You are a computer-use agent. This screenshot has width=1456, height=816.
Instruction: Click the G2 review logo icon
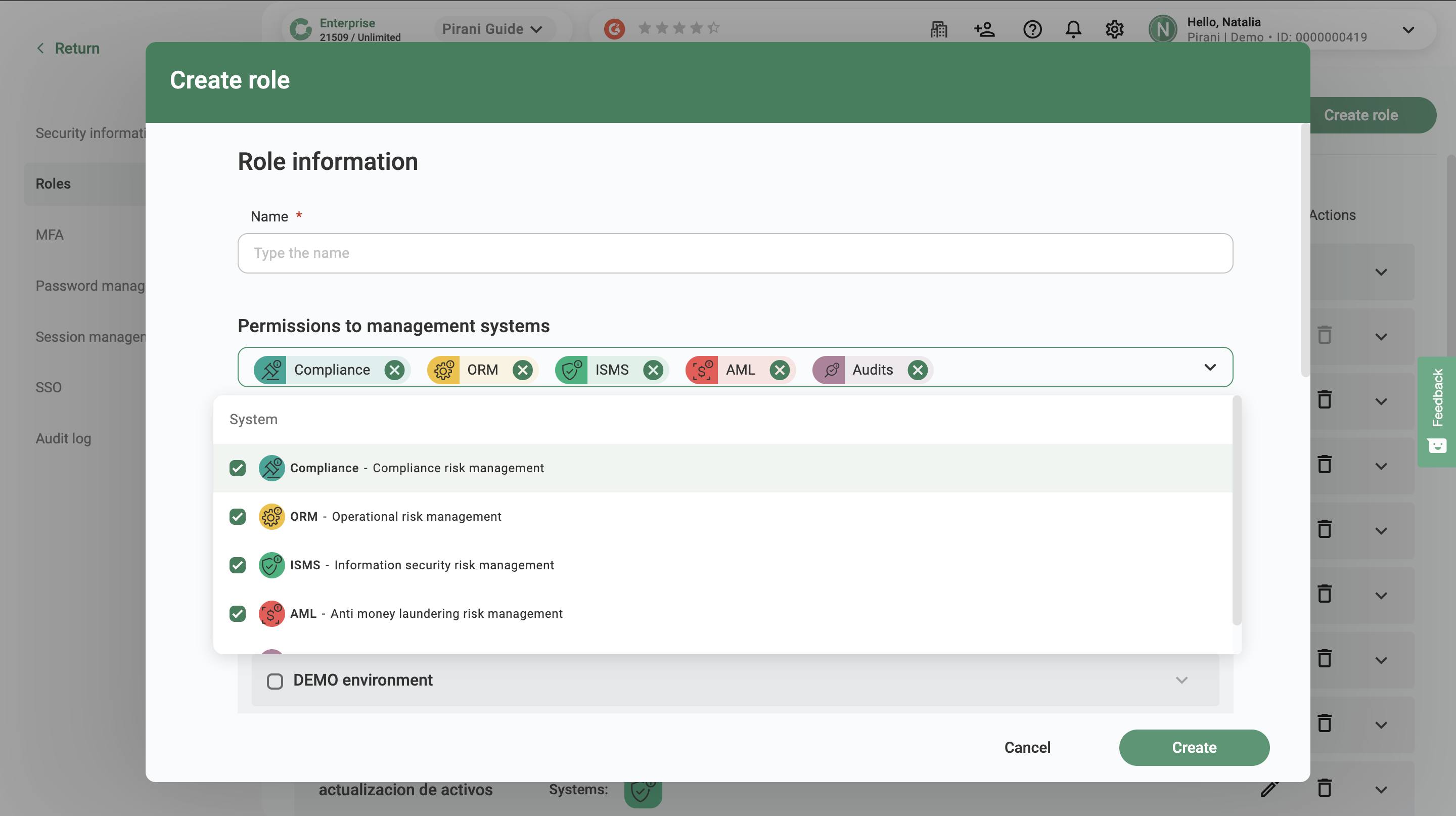point(614,28)
